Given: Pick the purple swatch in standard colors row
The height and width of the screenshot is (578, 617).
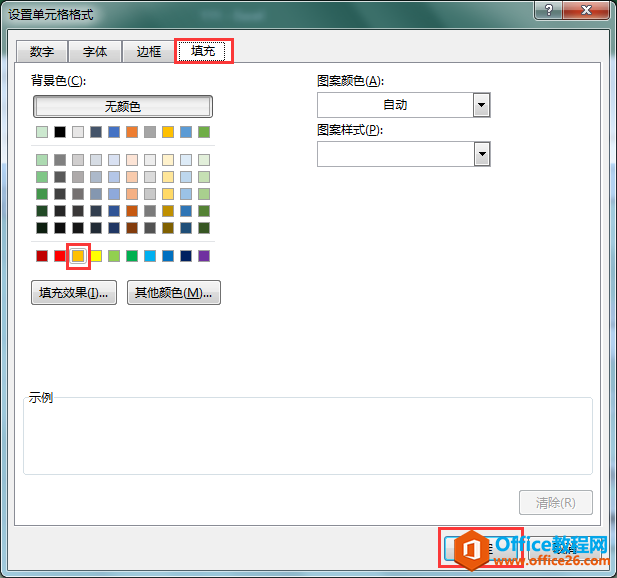Looking at the screenshot, I should [x=204, y=256].
